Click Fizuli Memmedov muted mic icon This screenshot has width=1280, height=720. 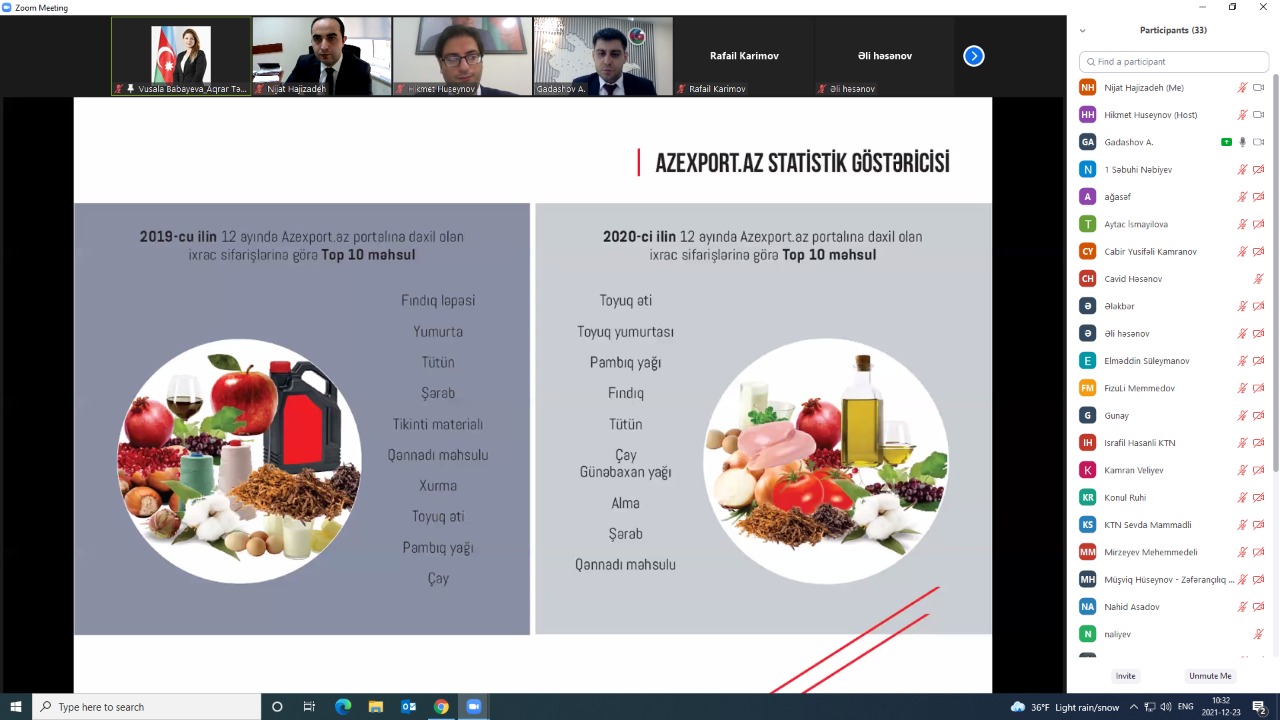click(1243, 388)
